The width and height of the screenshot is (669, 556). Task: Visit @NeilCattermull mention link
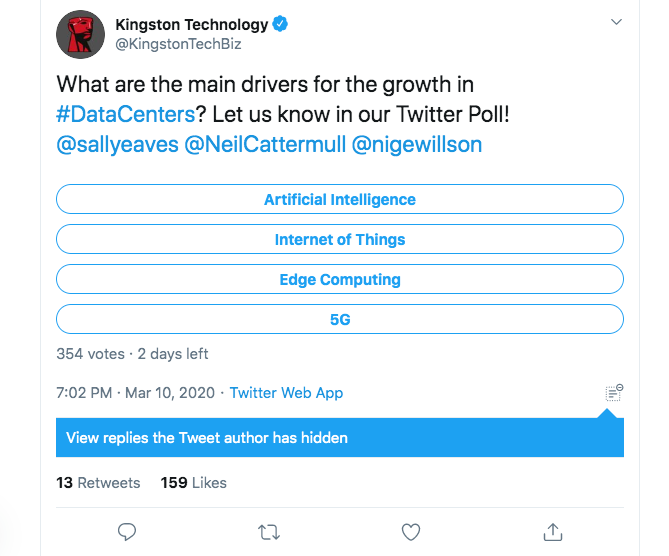(266, 144)
